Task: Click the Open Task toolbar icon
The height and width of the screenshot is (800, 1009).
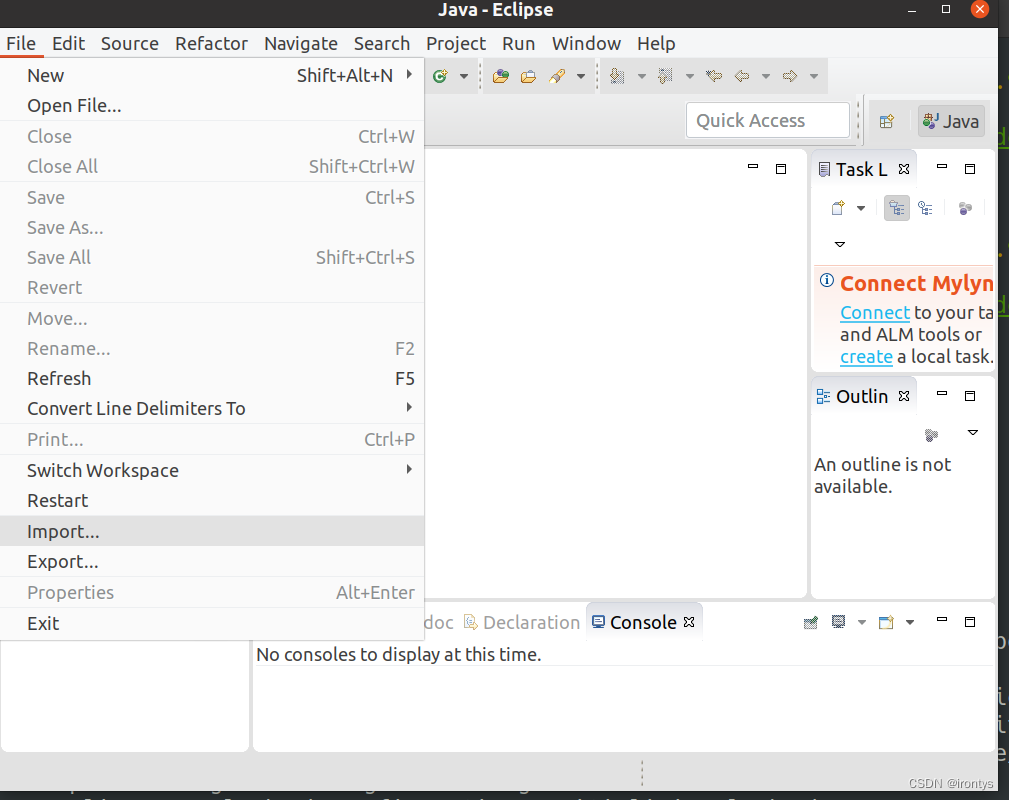Action: tap(528, 77)
